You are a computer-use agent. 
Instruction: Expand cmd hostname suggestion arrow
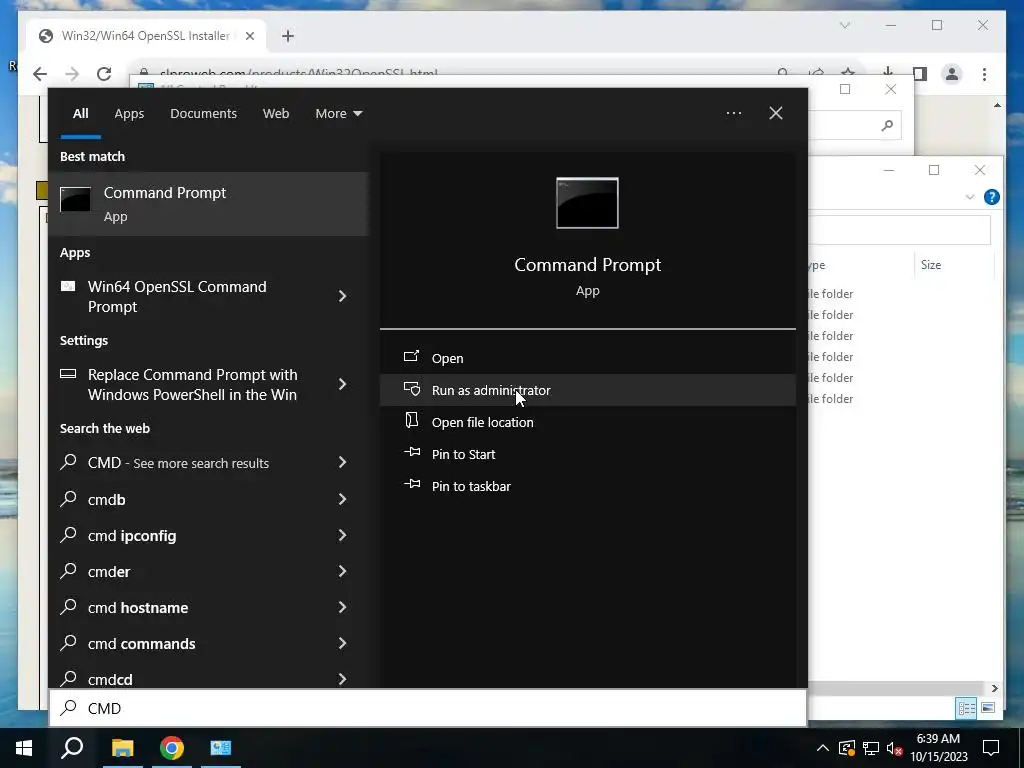(x=342, y=607)
